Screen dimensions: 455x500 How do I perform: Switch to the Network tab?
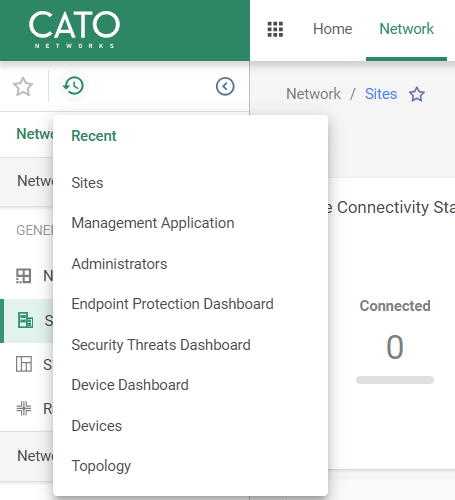pyautogui.click(x=406, y=29)
